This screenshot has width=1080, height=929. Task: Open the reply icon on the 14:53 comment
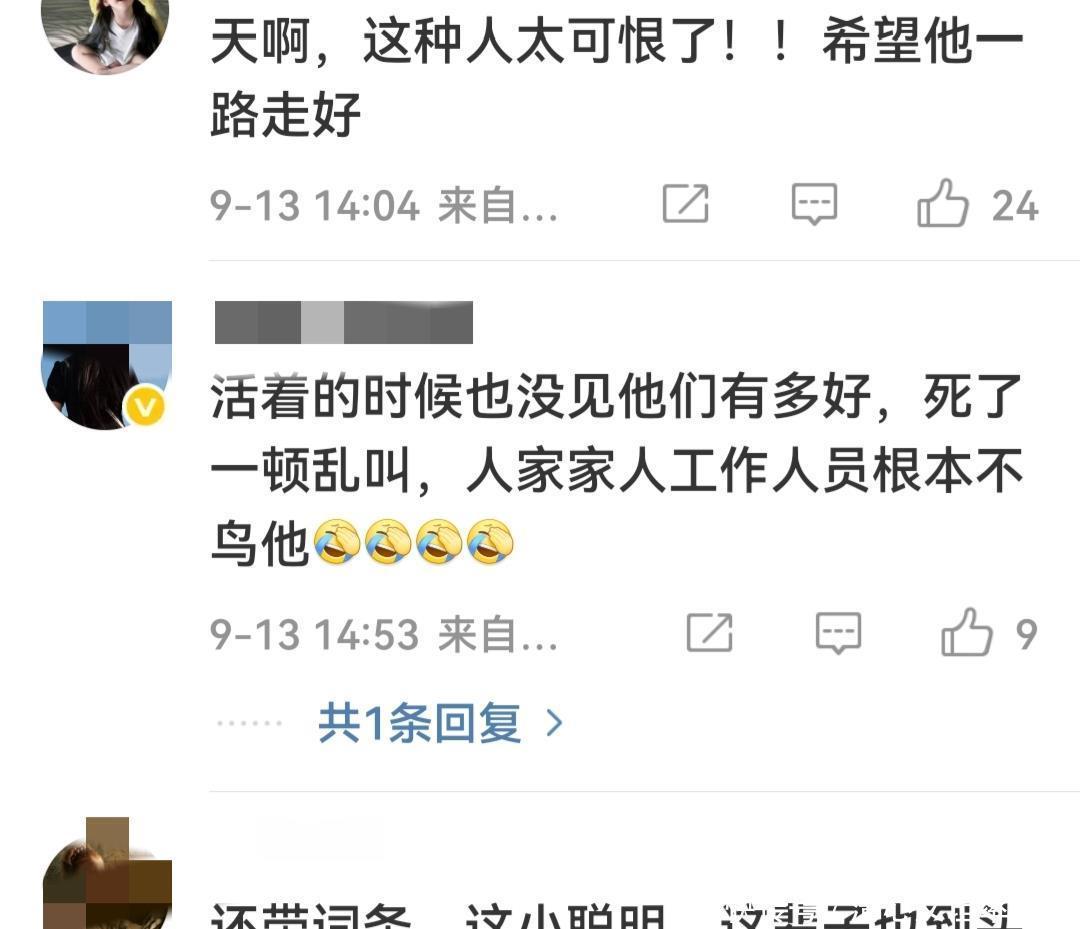click(838, 632)
